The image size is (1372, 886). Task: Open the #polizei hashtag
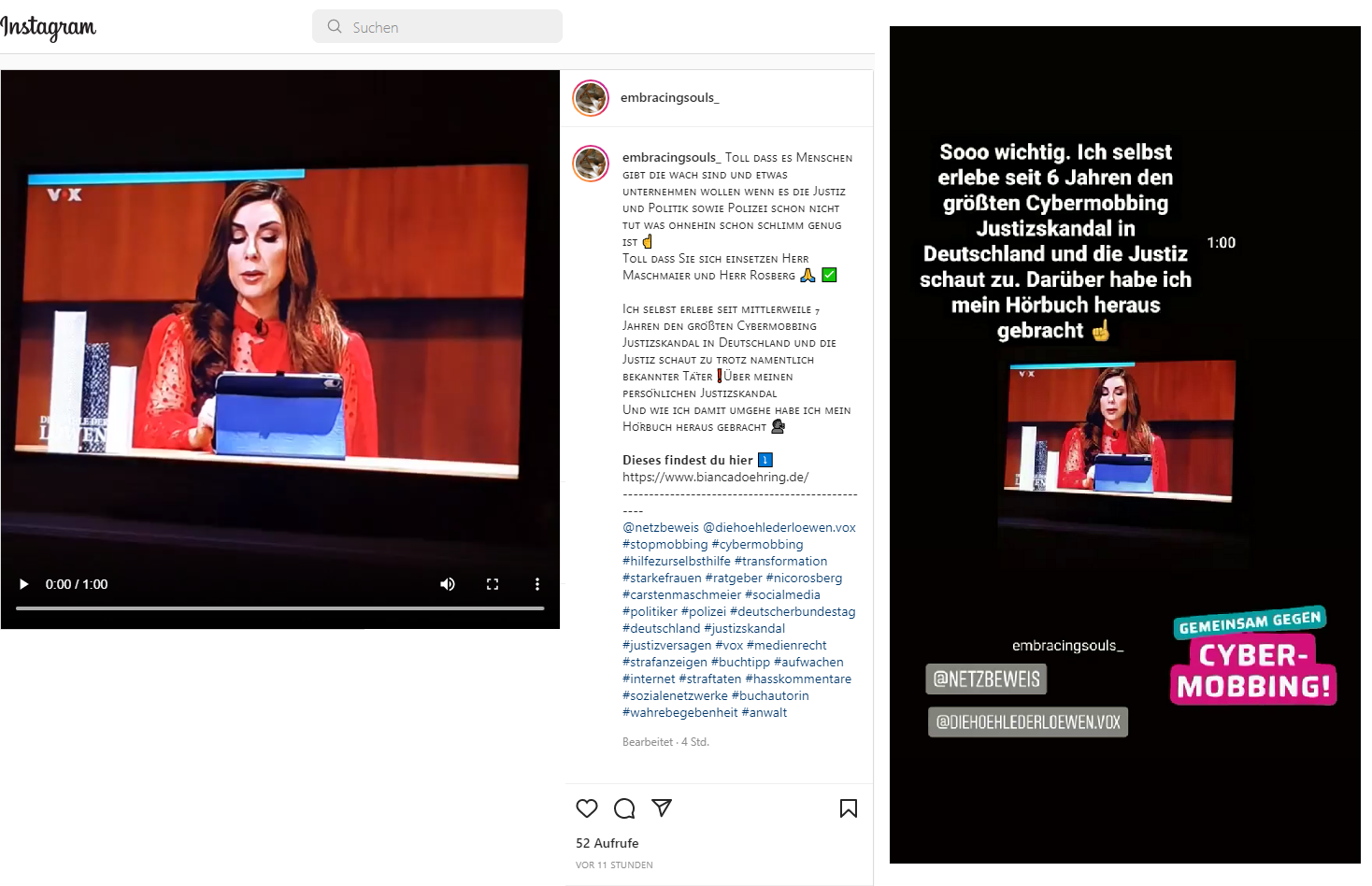click(x=704, y=611)
